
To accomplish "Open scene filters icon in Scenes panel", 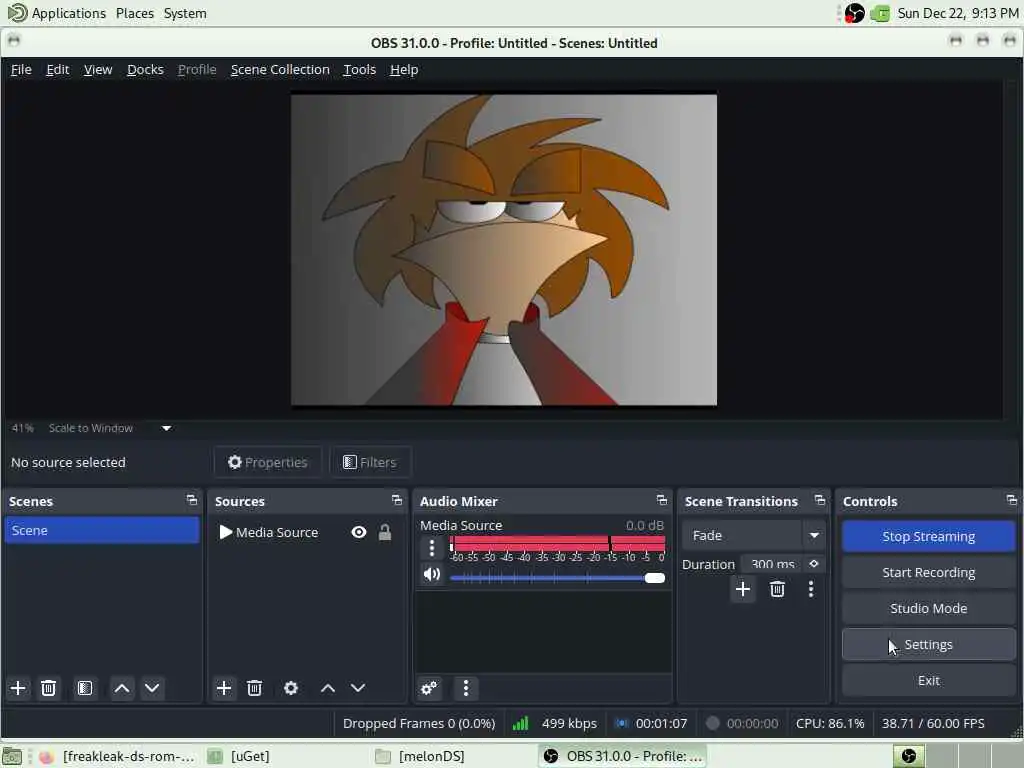I will tap(85, 688).
